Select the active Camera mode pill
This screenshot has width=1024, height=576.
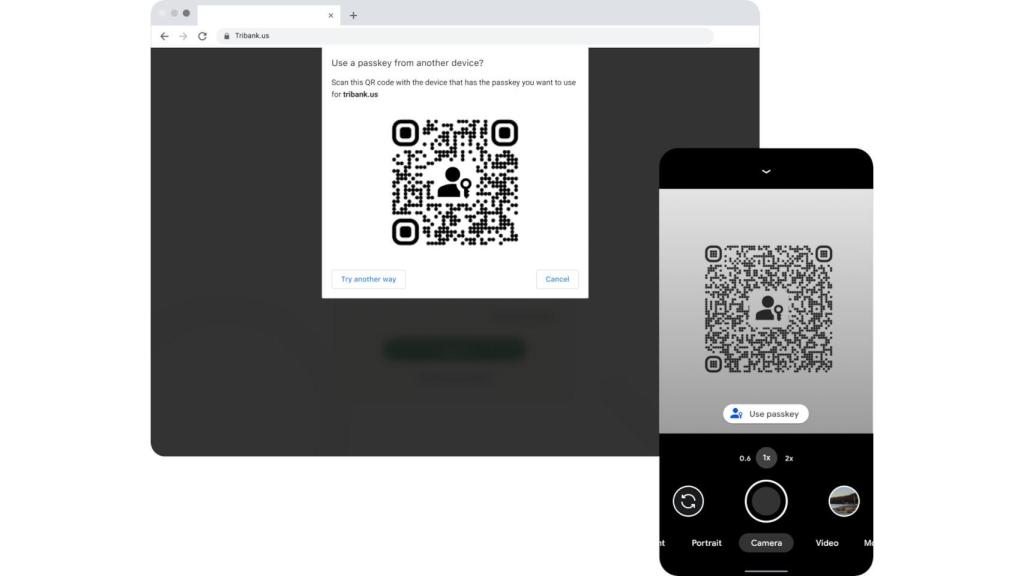(x=765, y=543)
